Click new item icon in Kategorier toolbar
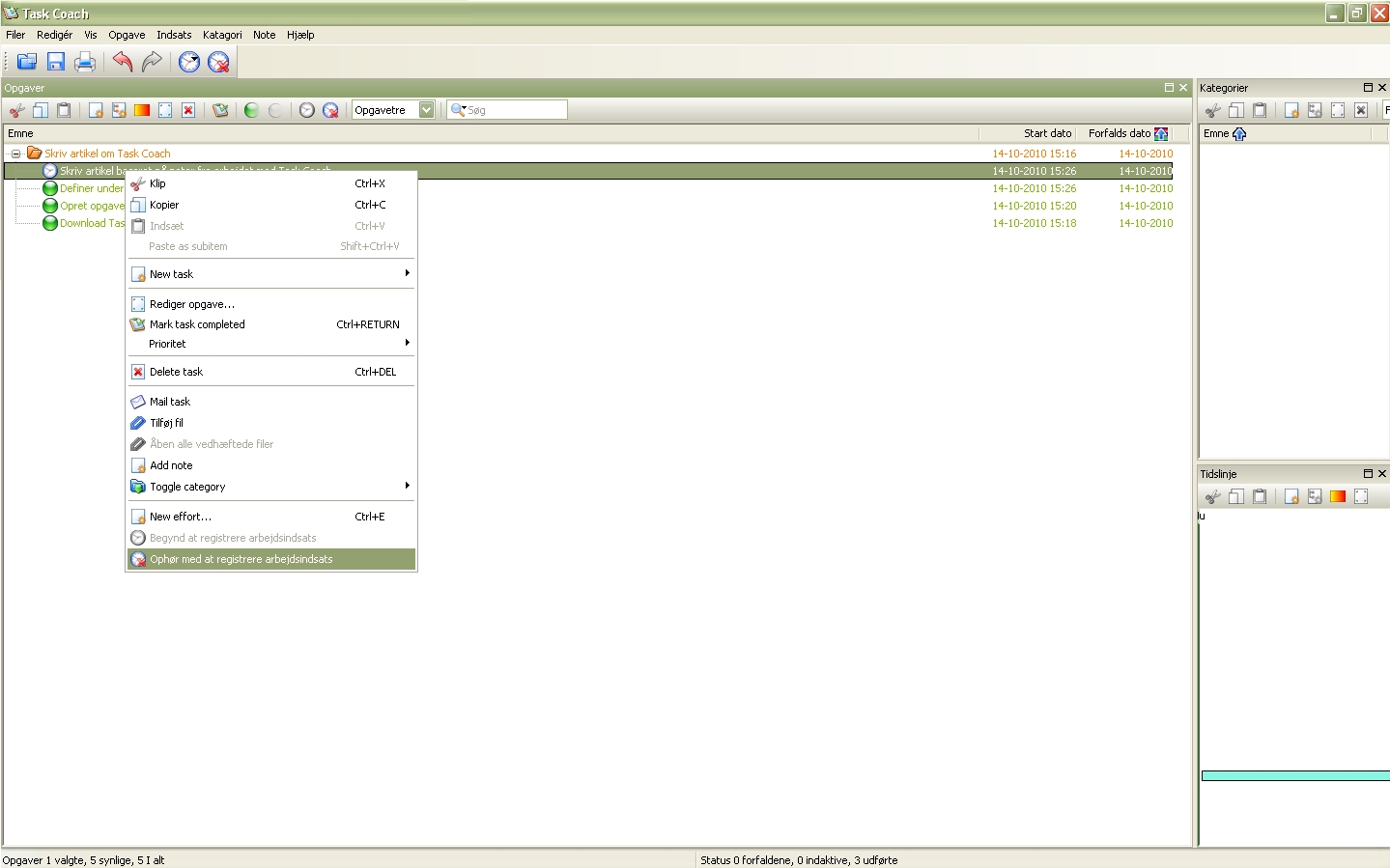 1291,110
